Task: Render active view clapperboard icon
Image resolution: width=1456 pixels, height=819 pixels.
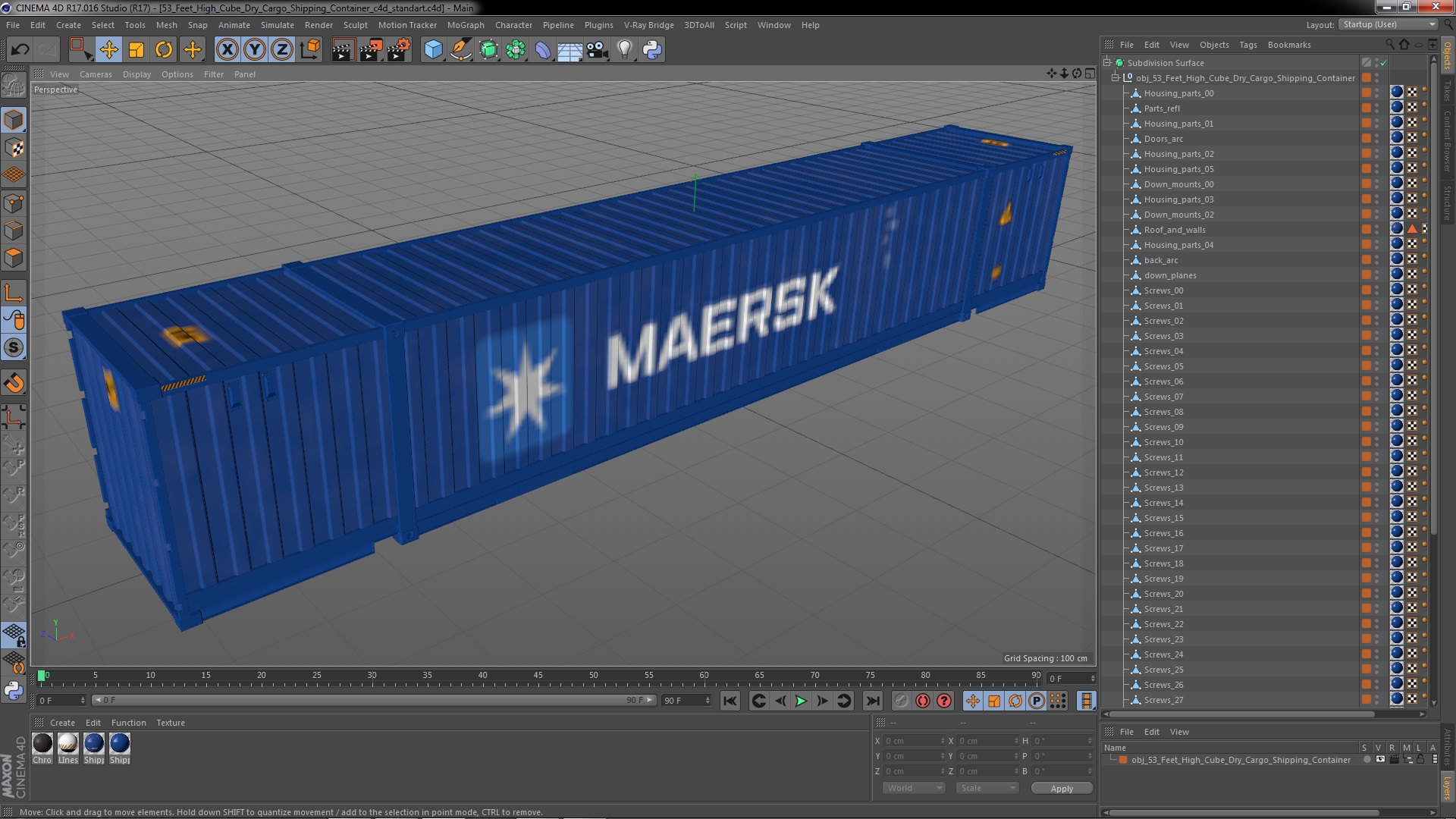Action: tap(343, 50)
